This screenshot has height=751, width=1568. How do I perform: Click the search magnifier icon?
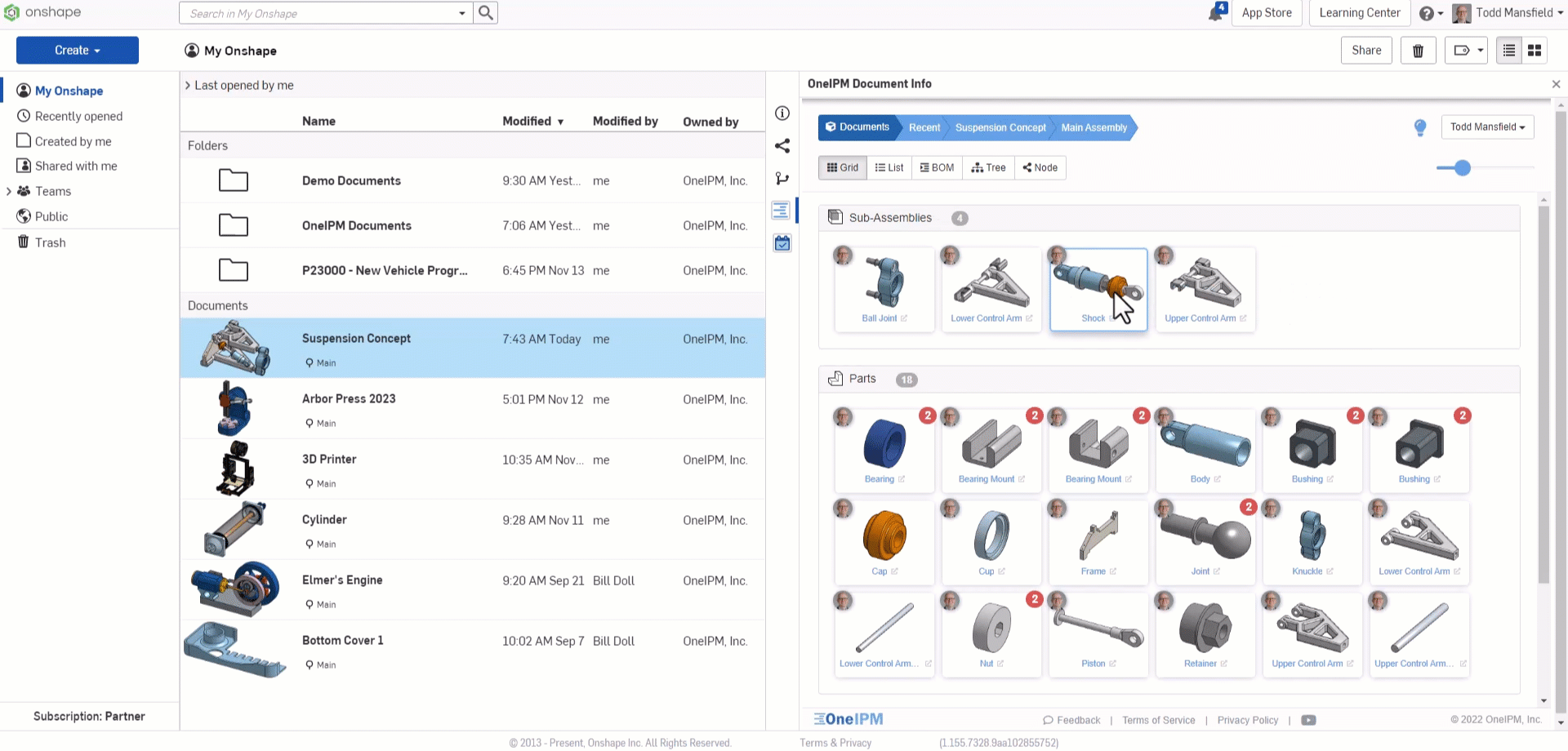(486, 13)
